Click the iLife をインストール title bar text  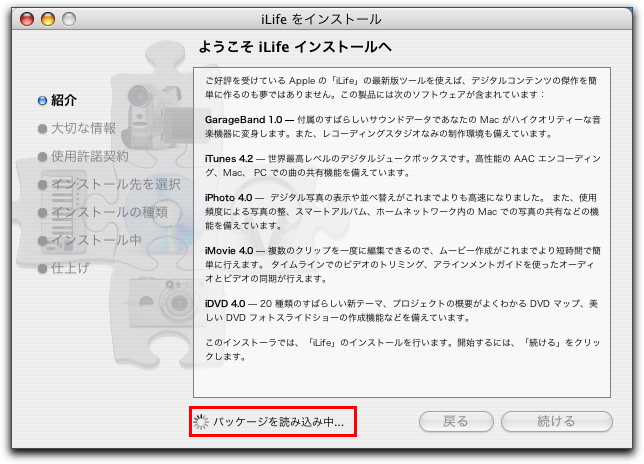point(321,19)
